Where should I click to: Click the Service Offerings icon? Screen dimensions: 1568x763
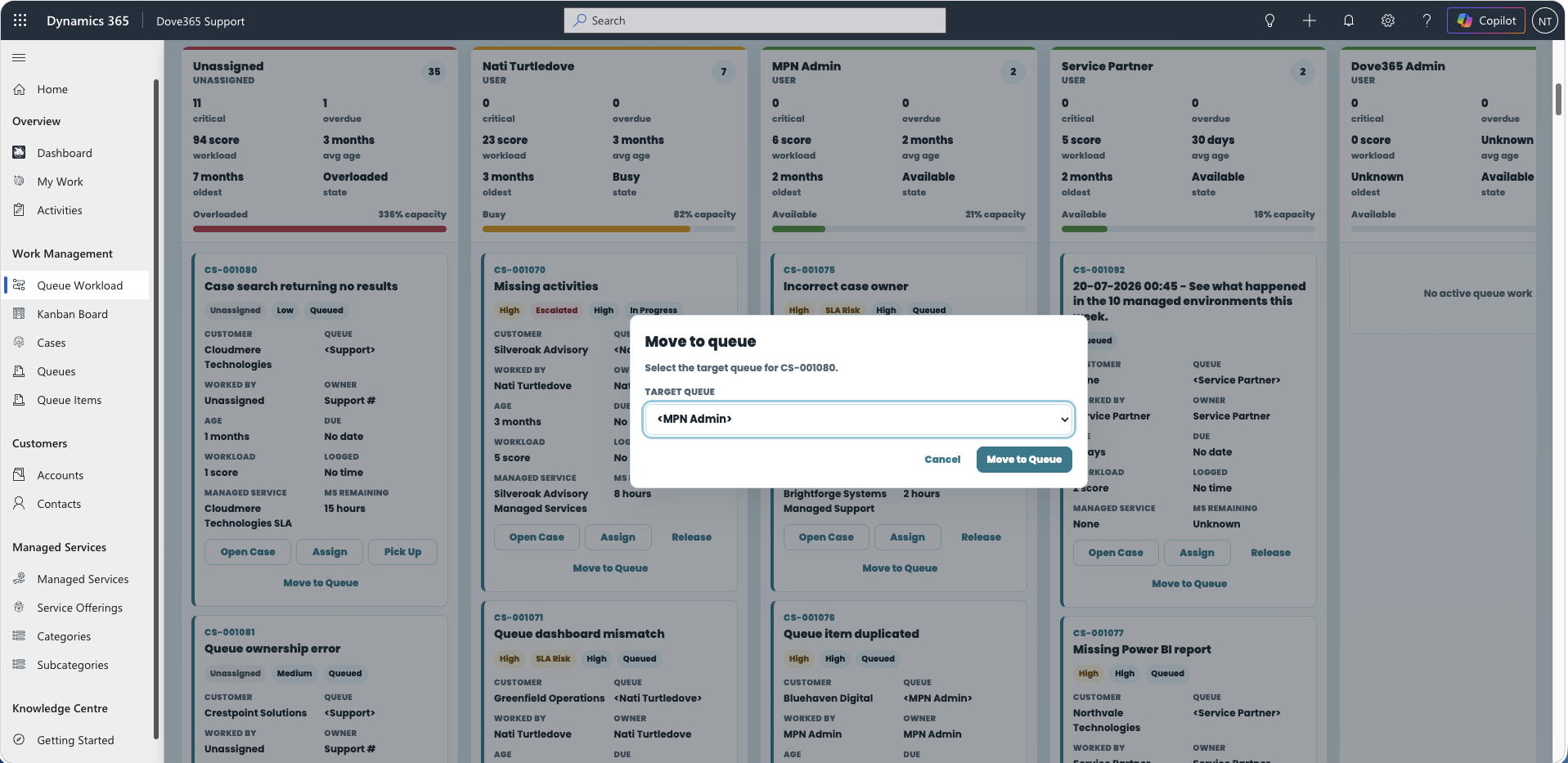(x=19, y=608)
